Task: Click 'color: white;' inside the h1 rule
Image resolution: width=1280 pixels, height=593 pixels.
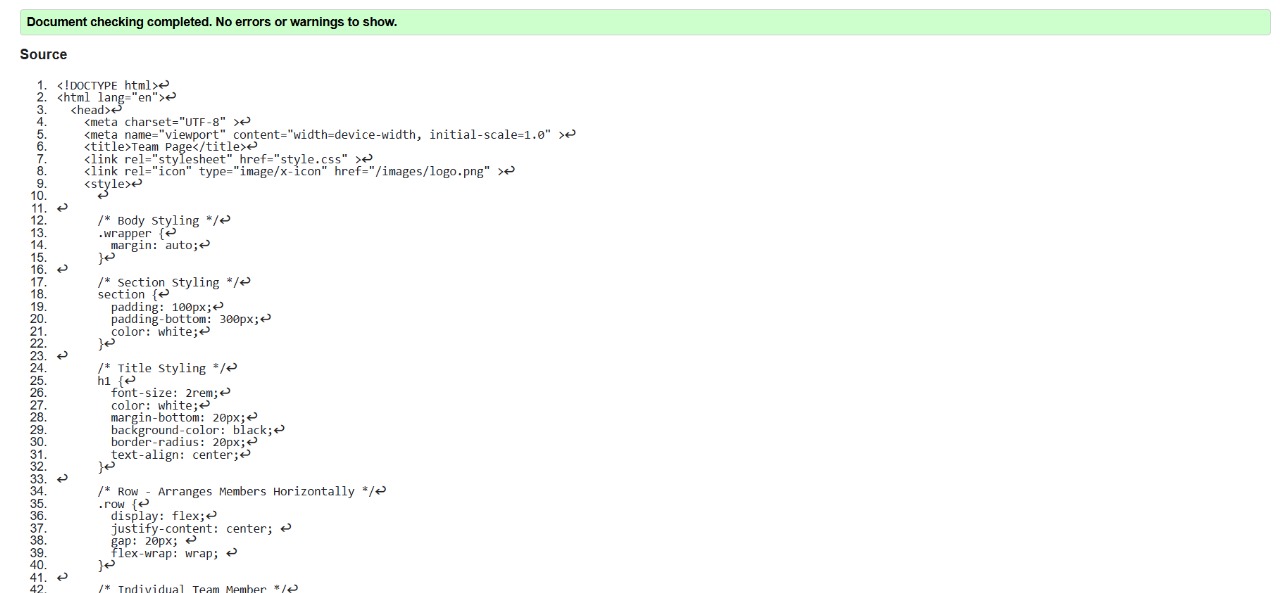Action: pos(154,405)
